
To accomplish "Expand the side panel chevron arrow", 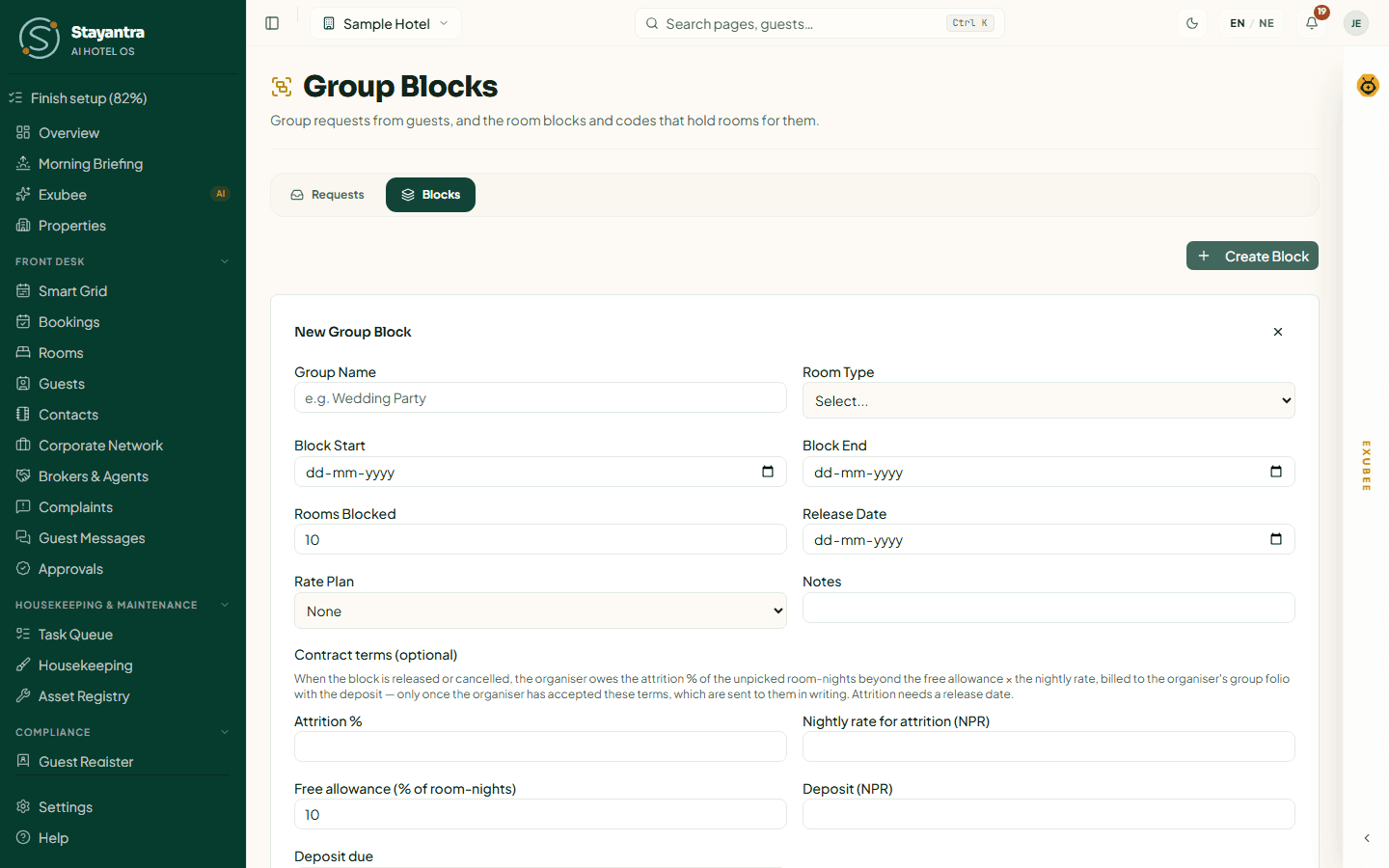I will point(1367,838).
